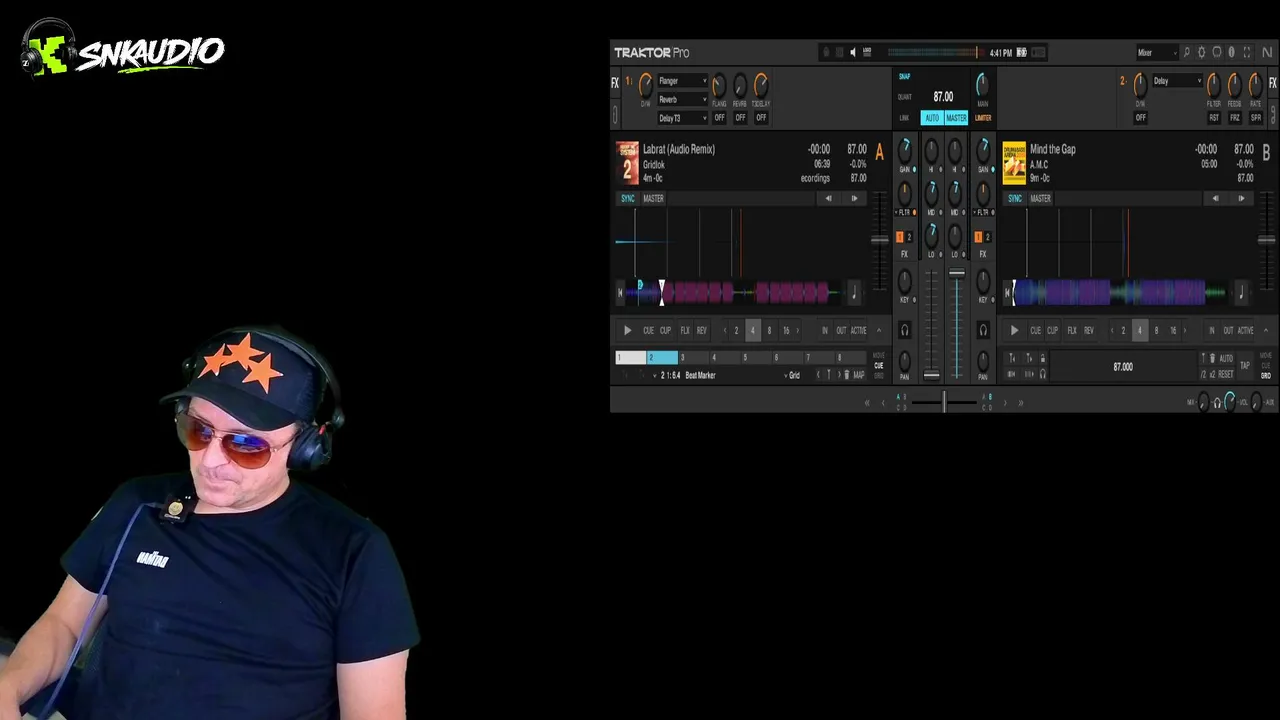Click RESET in Deck B grid panel
The image size is (1280, 720).
coord(1226,375)
